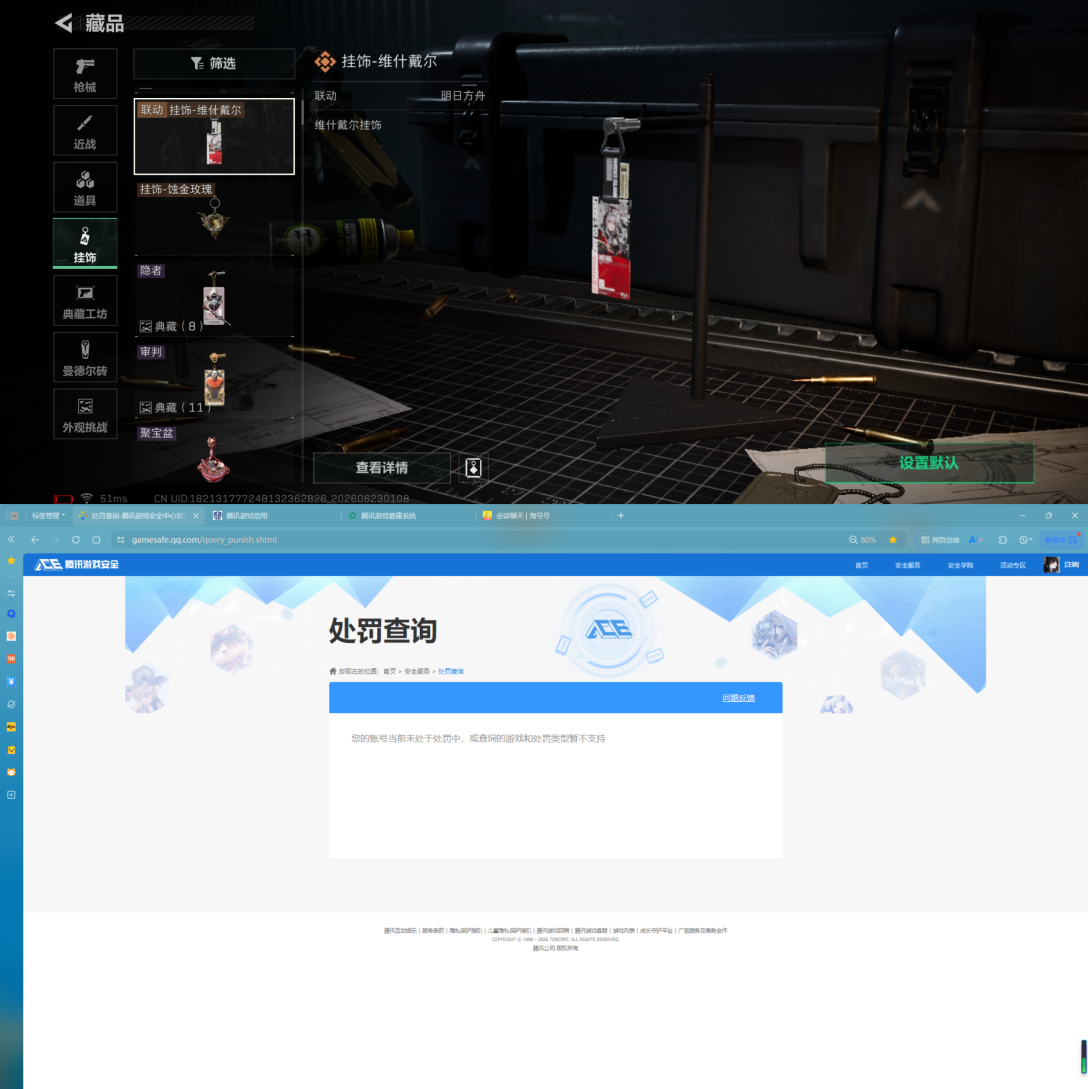Click the 典藏 (11) collection label
This screenshot has height=1089, width=1088.
175,408
